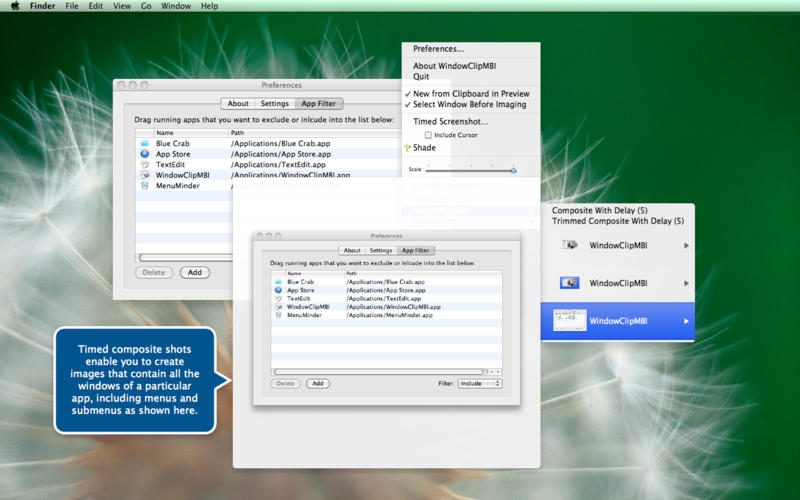Toggle the Include Cursor checkbox
Screen dimensions: 800x500
click(428, 135)
